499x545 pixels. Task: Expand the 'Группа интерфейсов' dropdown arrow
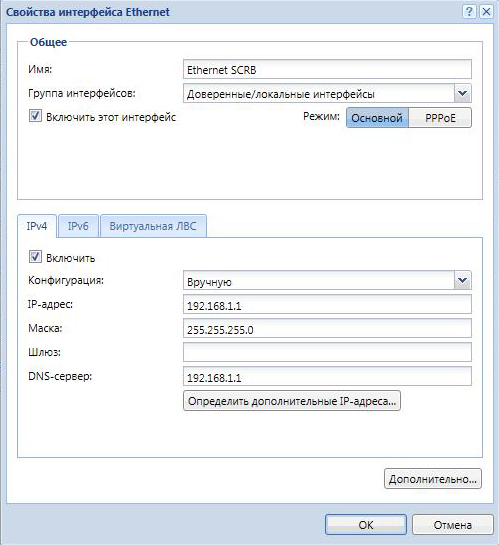click(x=463, y=93)
